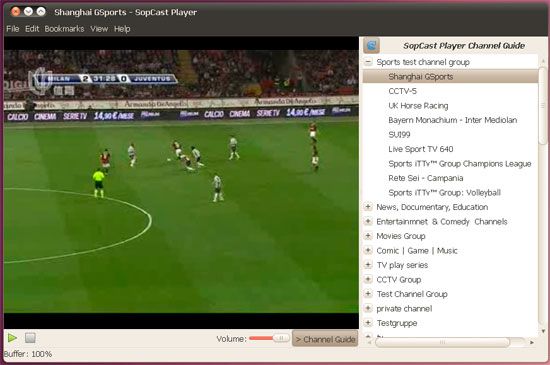Stop playback with the square stop icon
The width and height of the screenshot is (550, 365).
pos(30,338)
